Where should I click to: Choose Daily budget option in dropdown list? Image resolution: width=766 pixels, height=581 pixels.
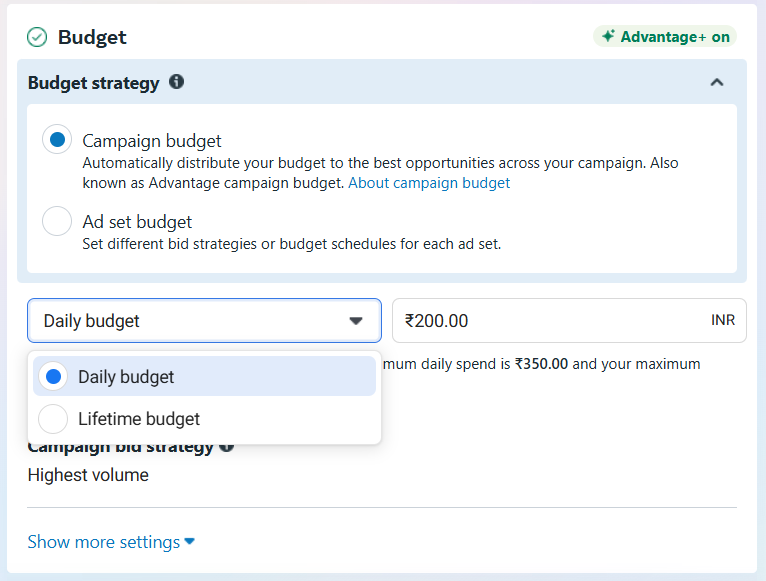pyautogui.click(x=204, y=376)
